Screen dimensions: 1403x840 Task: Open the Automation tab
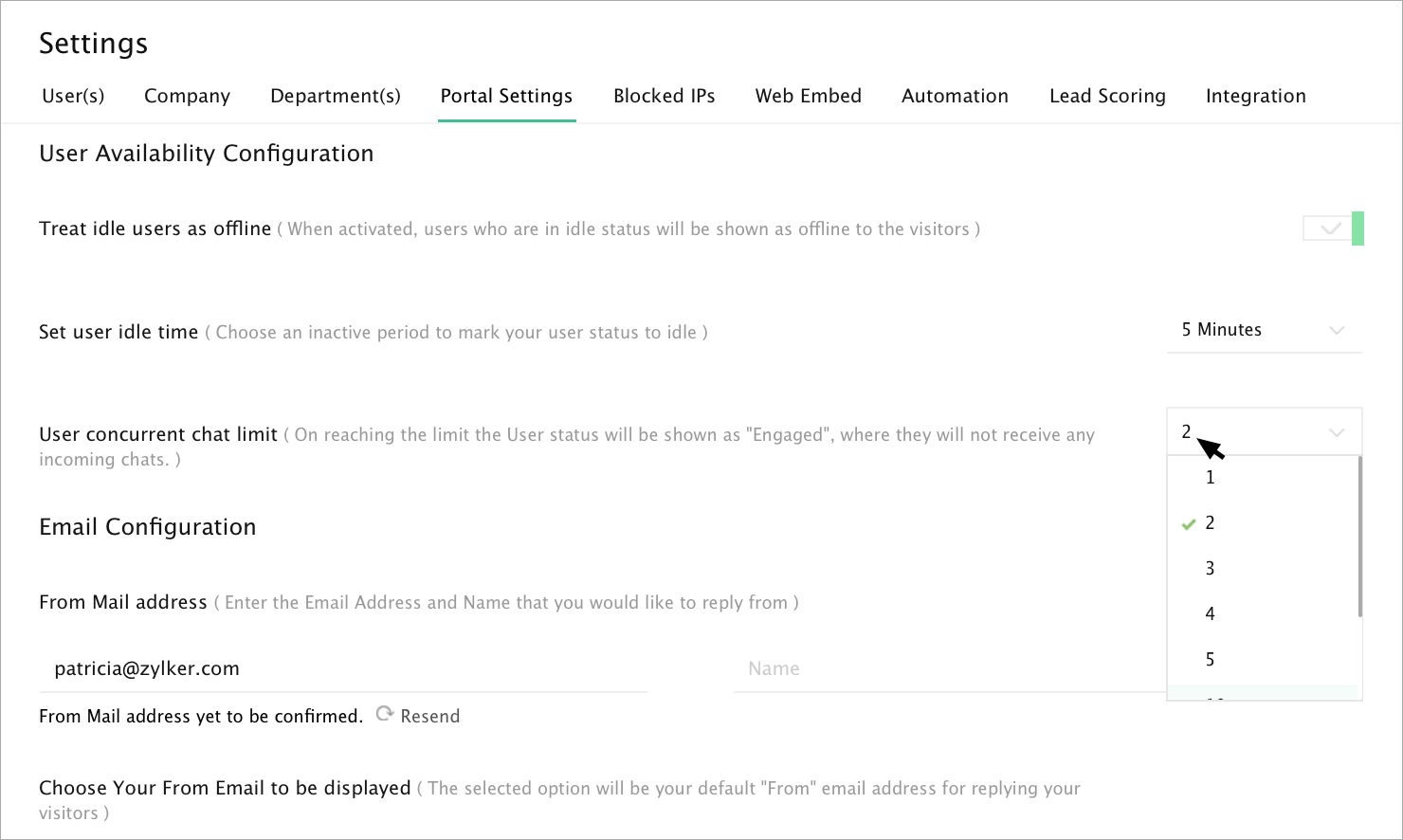(955, 96)
